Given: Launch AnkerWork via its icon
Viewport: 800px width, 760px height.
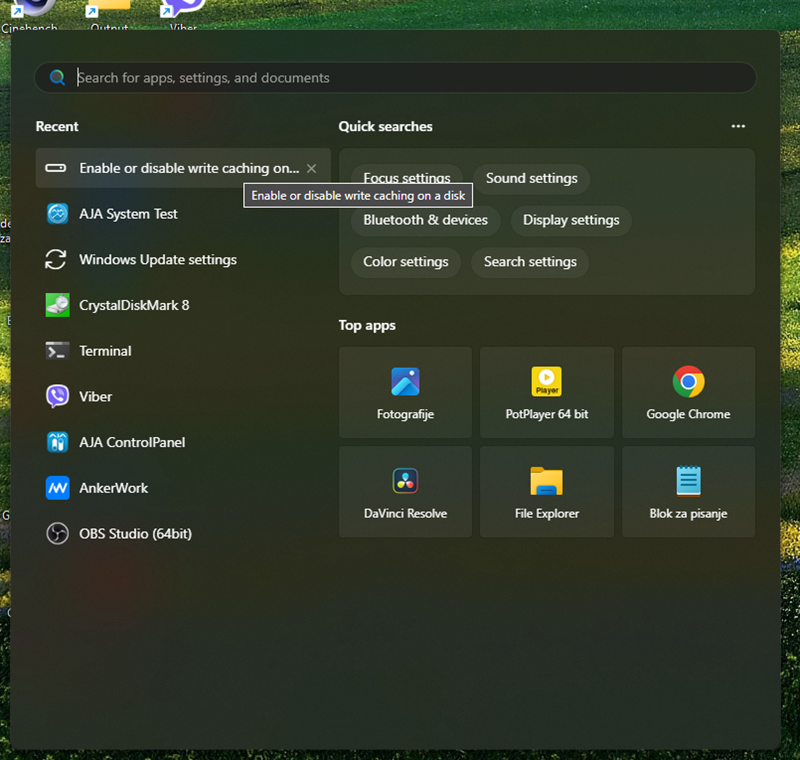Looking at the screenshot, I should [58, 488].
